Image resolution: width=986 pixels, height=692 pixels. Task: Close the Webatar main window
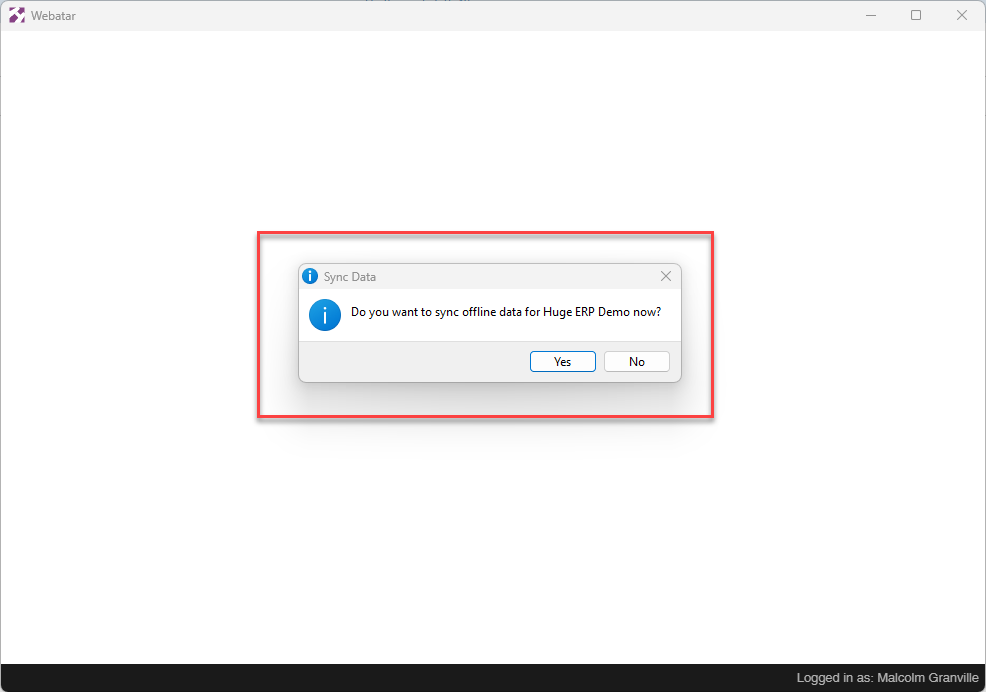[x=961, y=15]
